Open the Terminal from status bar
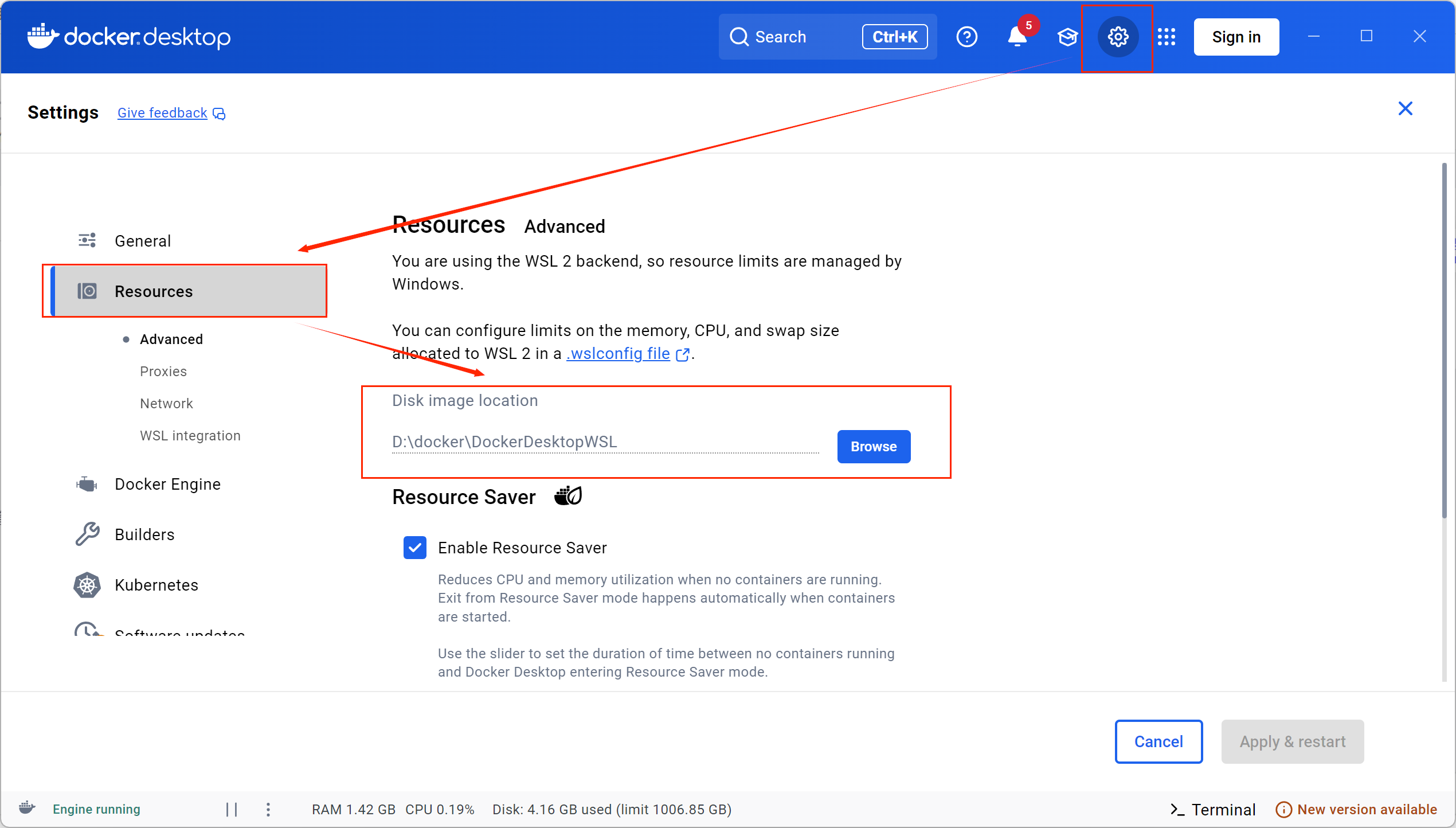This screenshot has width=1456, height=828. pyautogui.click(x=1212, y=810)
